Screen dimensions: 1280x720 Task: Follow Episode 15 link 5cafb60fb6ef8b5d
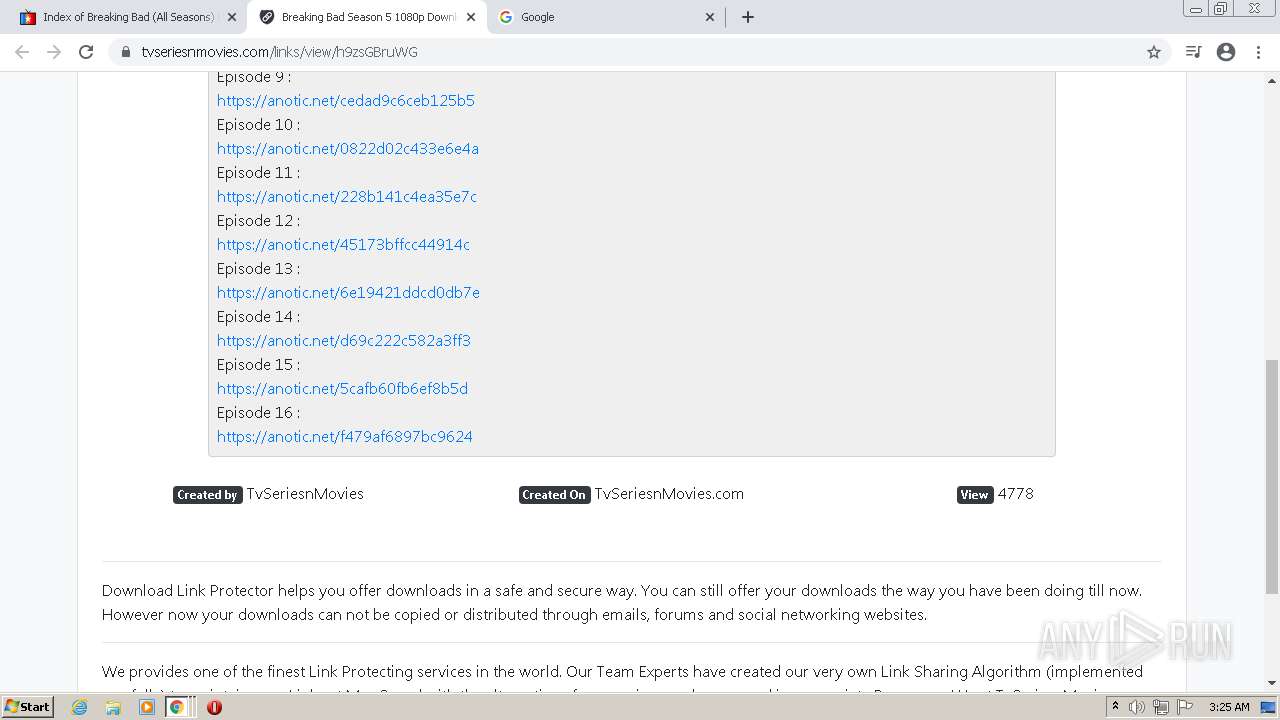coord(342,388)
